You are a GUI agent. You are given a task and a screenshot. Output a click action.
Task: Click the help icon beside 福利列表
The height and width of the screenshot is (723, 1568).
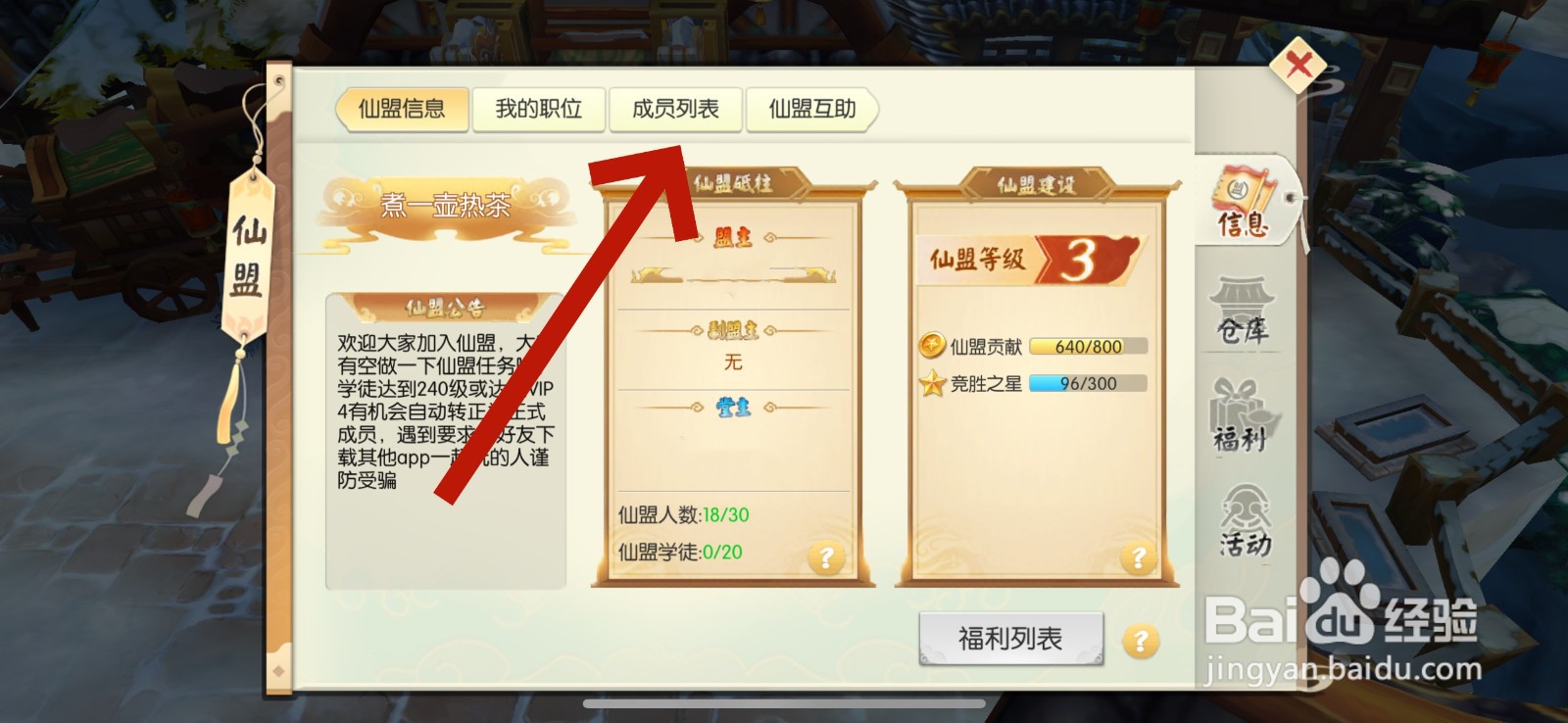(x=1140, y=642)
